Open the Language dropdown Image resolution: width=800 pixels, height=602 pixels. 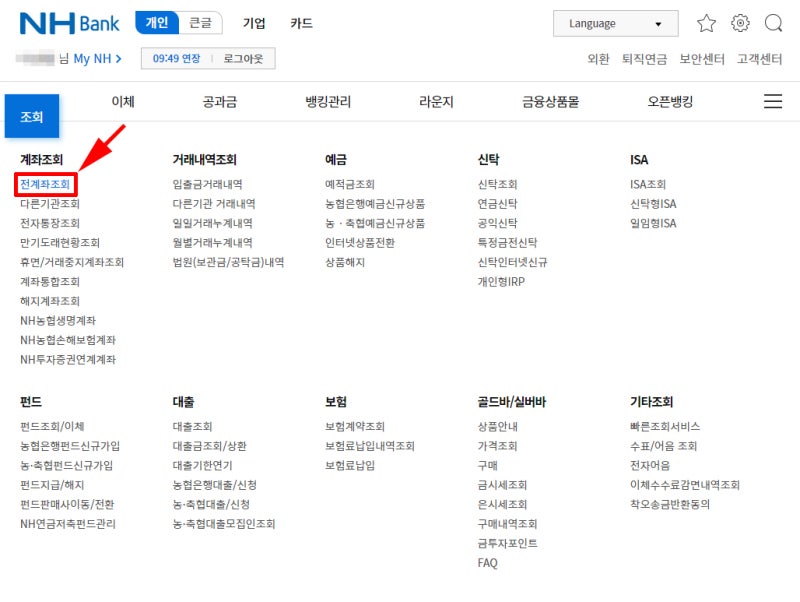pos(615,23)
